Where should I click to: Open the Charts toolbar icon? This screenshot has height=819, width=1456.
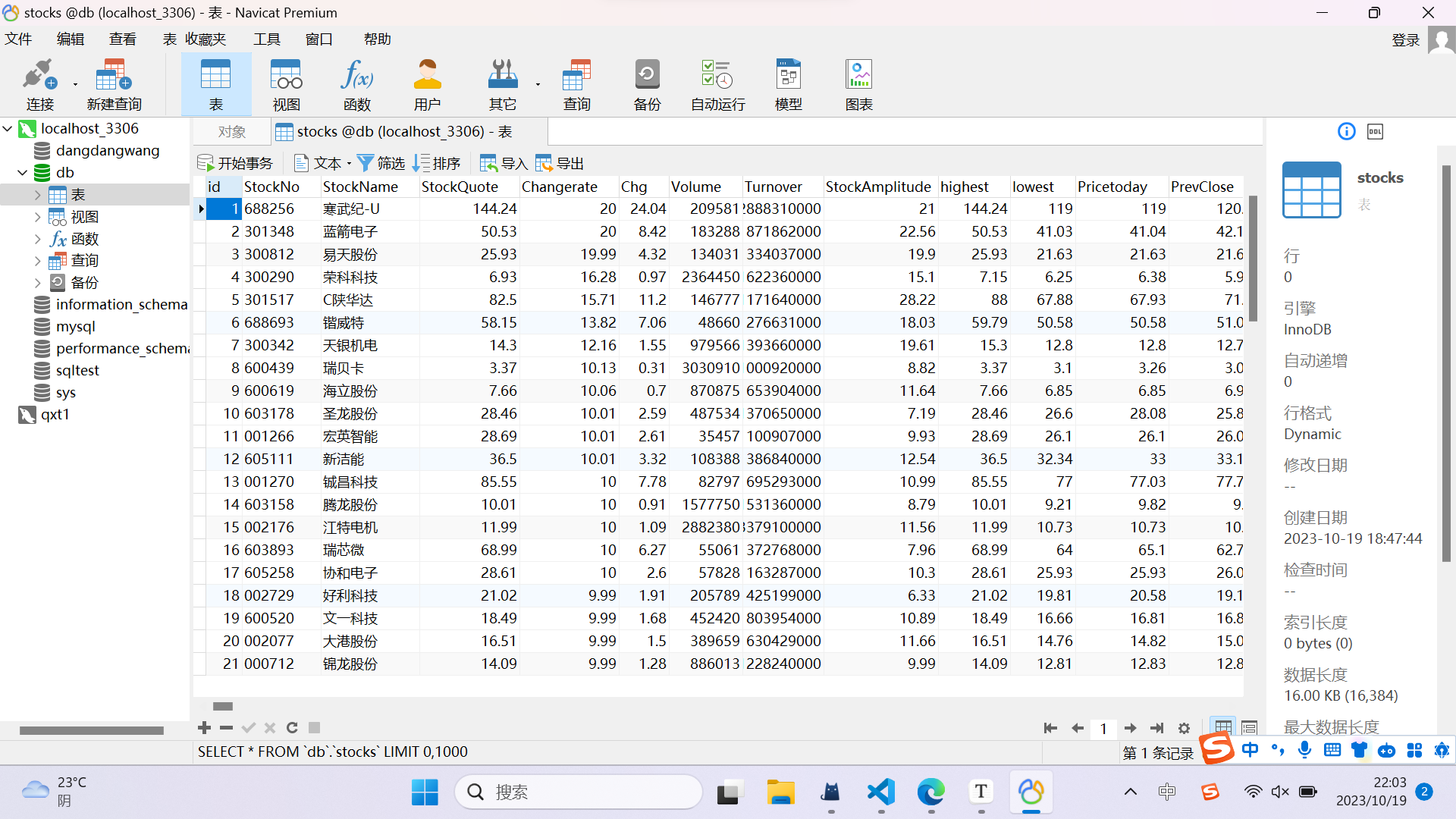tap(858, 76)
